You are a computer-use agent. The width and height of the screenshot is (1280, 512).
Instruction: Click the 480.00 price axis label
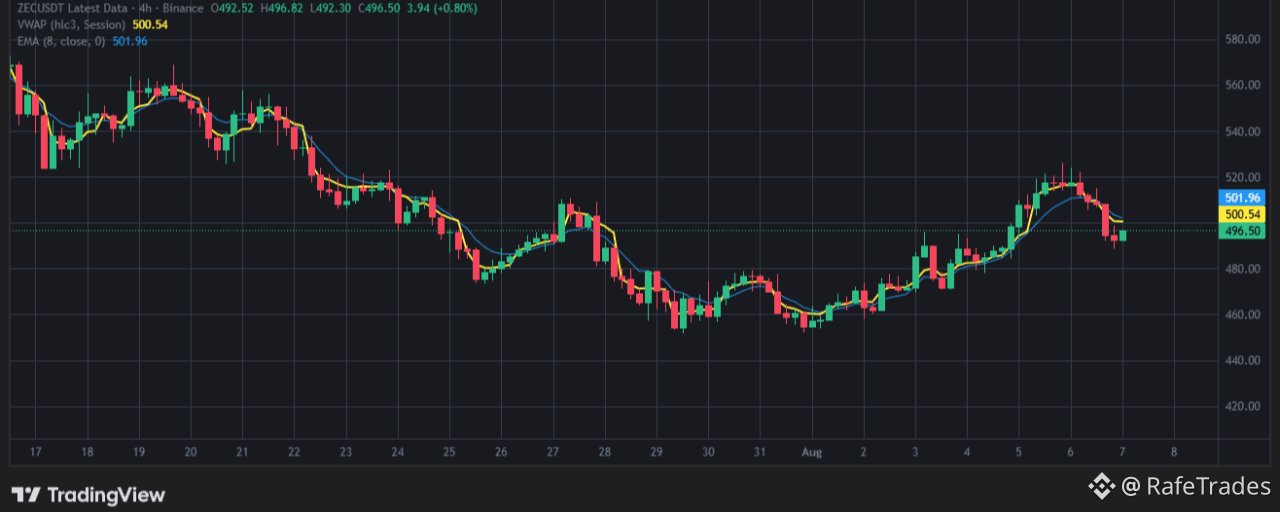tap(1241, 269)
